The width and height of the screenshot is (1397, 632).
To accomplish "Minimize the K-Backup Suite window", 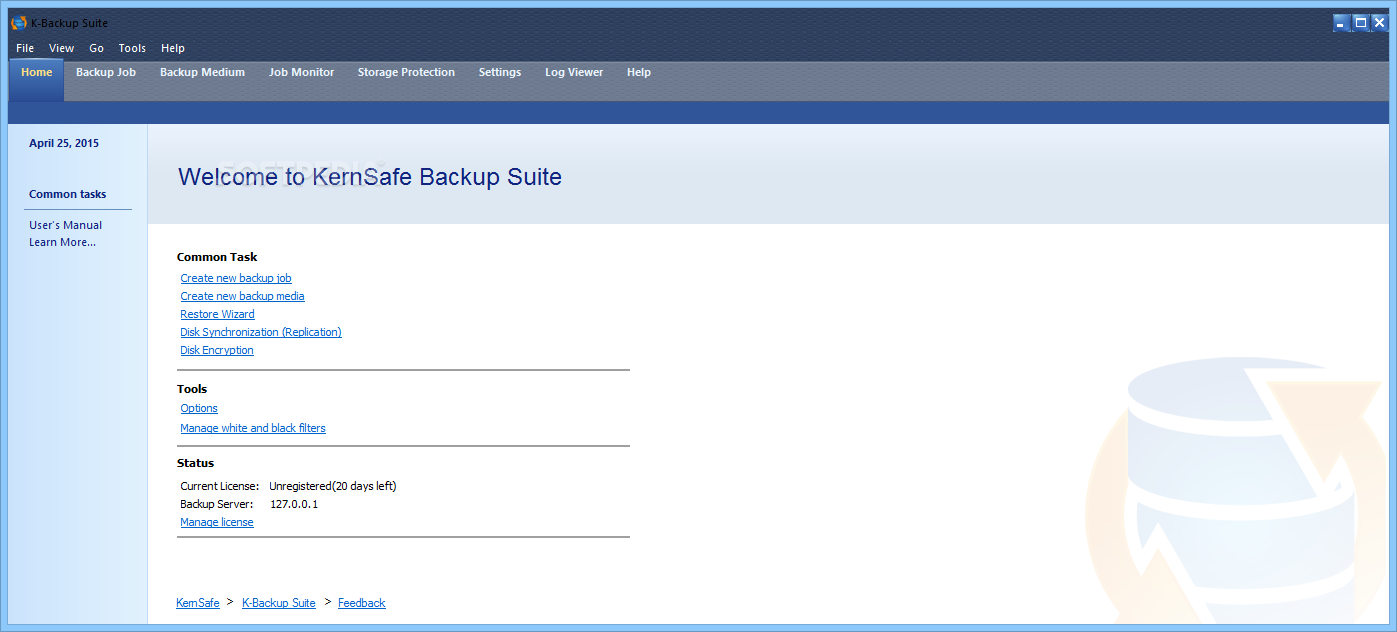I will pos(1341,22).
